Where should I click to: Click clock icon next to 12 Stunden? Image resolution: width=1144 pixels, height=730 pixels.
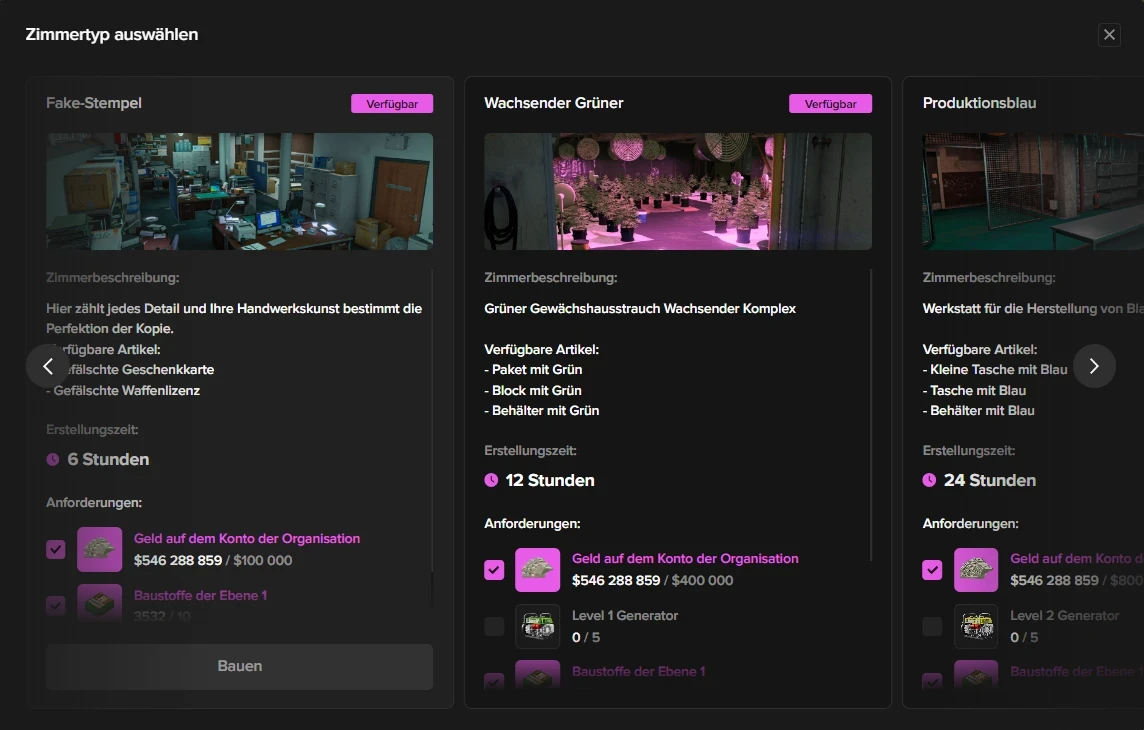491,480
